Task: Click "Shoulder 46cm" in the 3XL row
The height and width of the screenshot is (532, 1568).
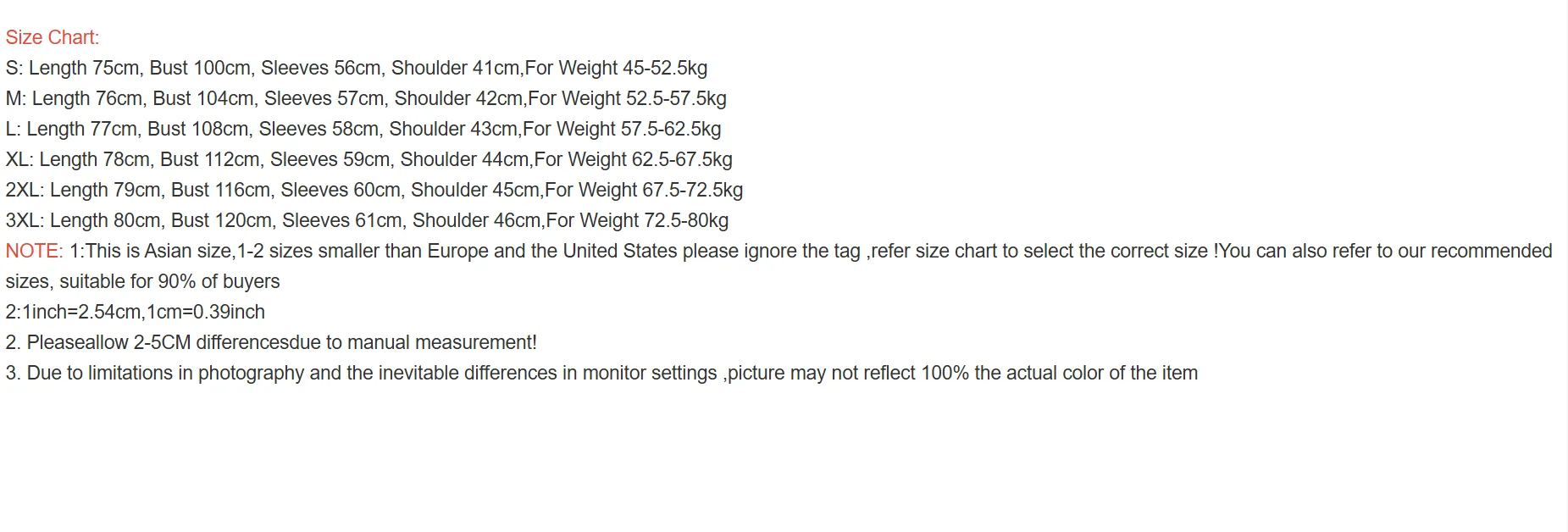Action: click(x=476, y=220)
